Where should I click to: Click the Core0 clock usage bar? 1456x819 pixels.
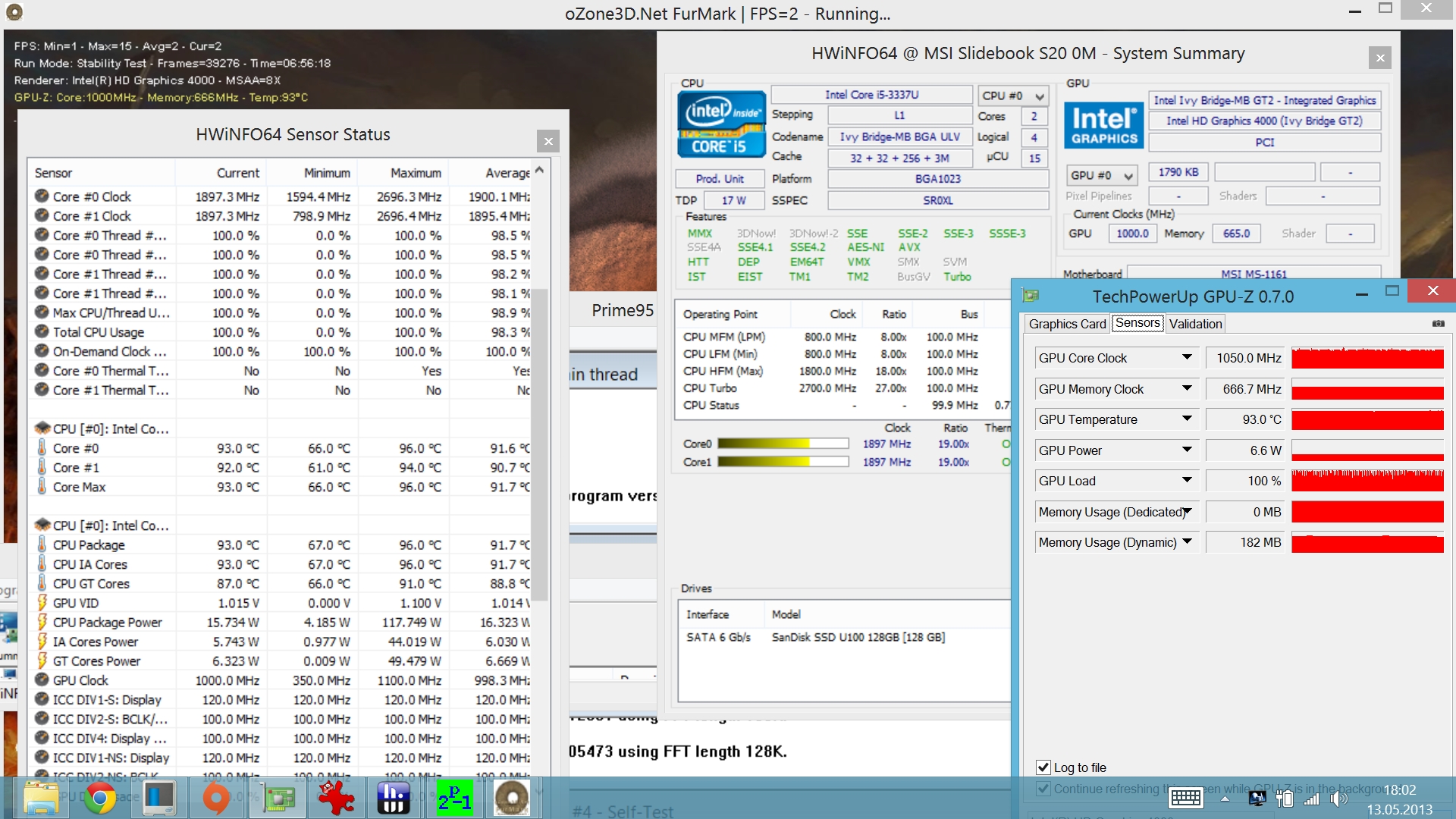pos(783,444)
